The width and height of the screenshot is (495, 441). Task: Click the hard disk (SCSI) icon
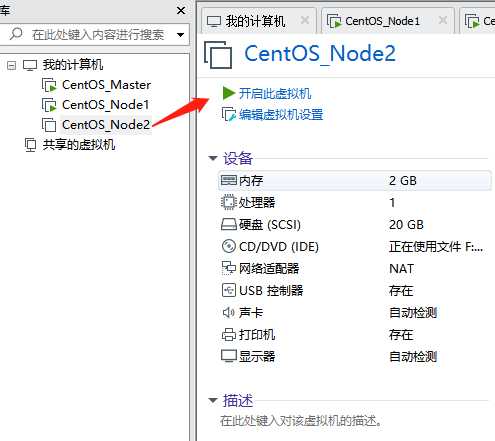229,224
